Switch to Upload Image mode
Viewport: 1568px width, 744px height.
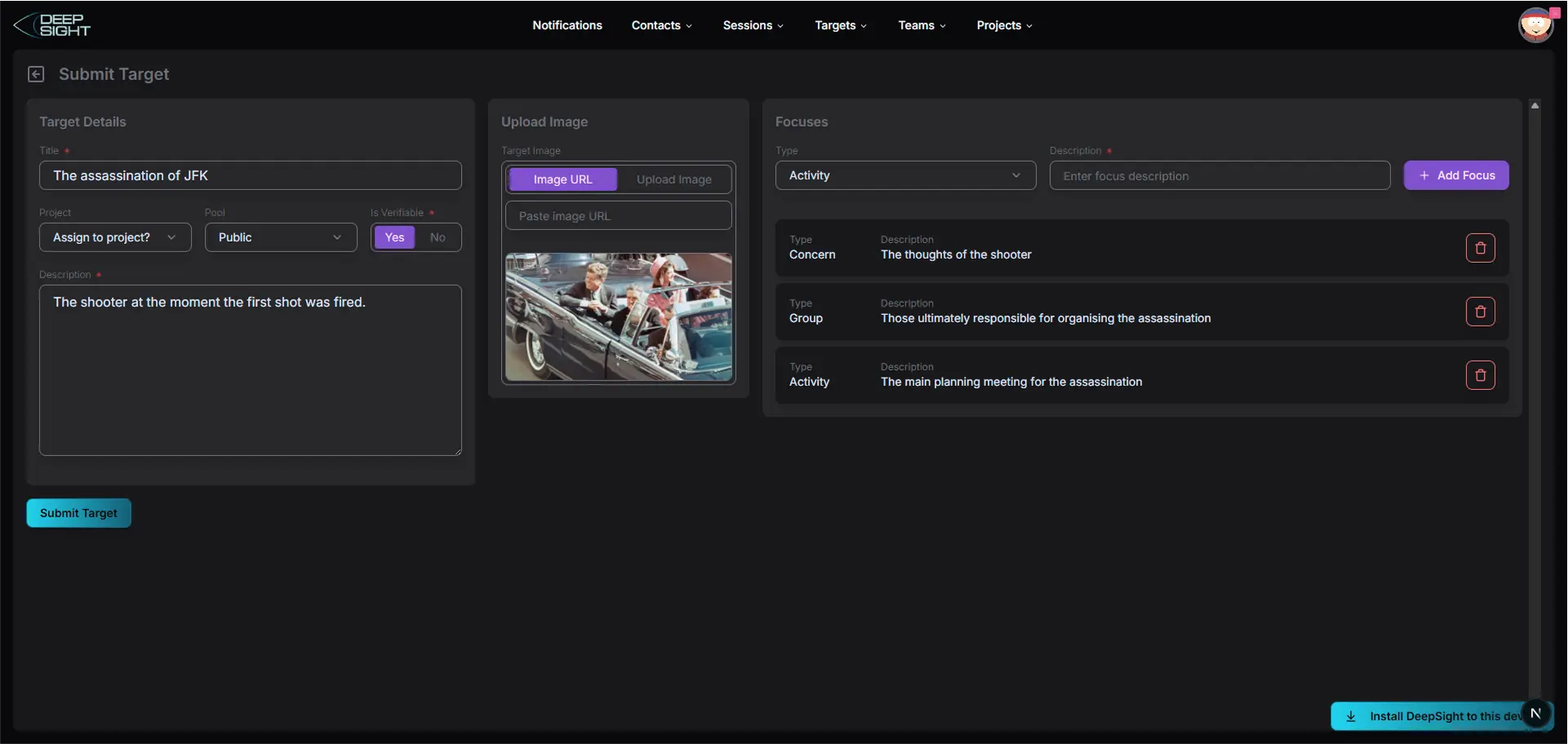coord(673,179)
